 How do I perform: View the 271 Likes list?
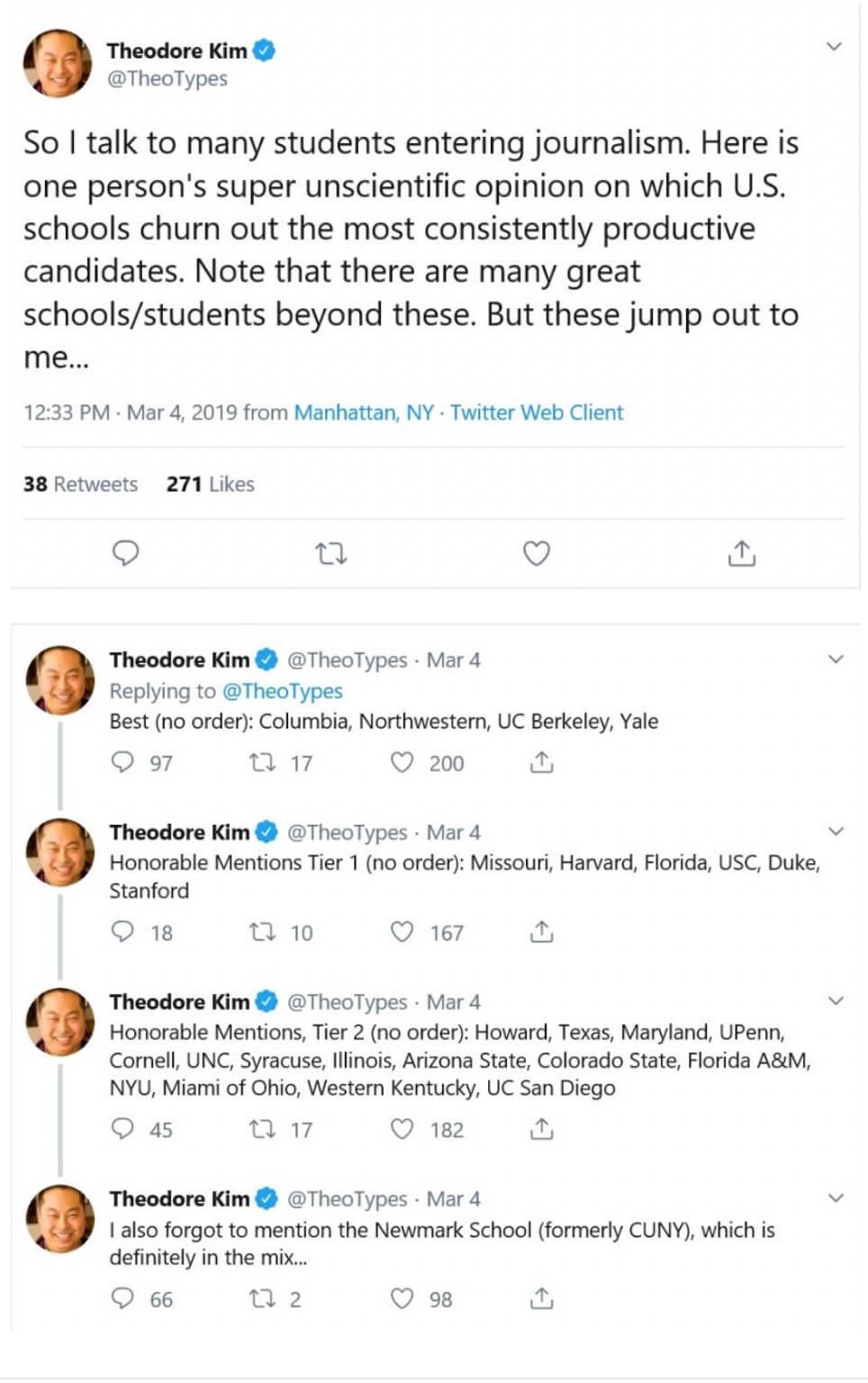[210, 484]
